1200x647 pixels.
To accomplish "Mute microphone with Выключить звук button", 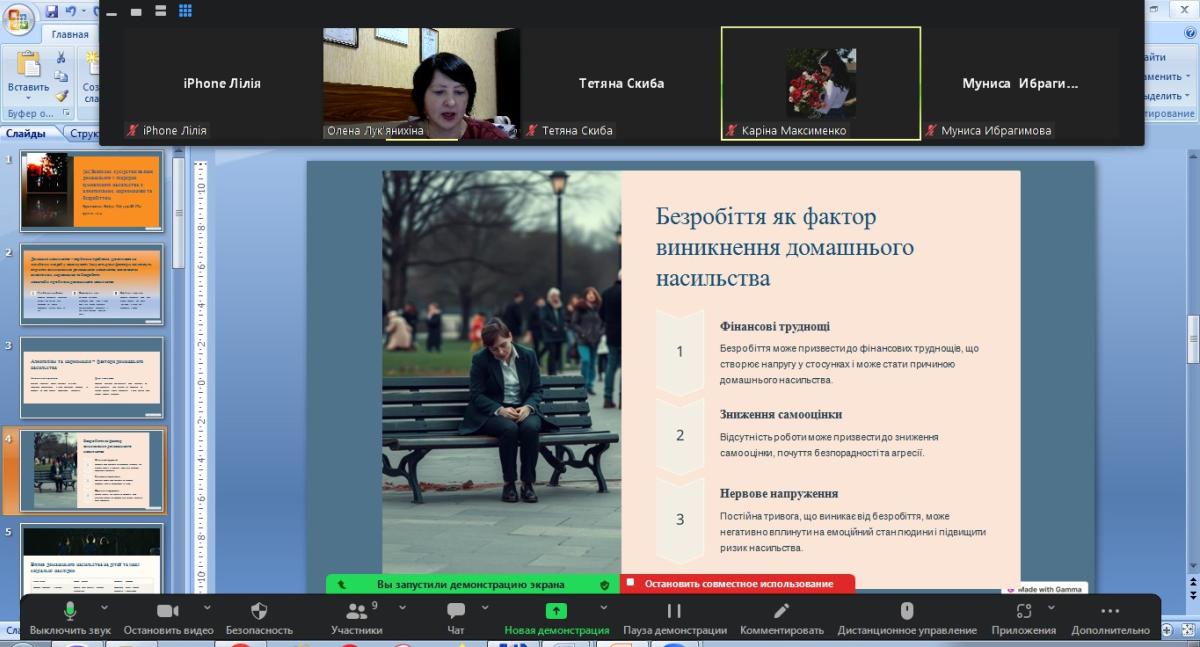I will [x=70, y=616].
